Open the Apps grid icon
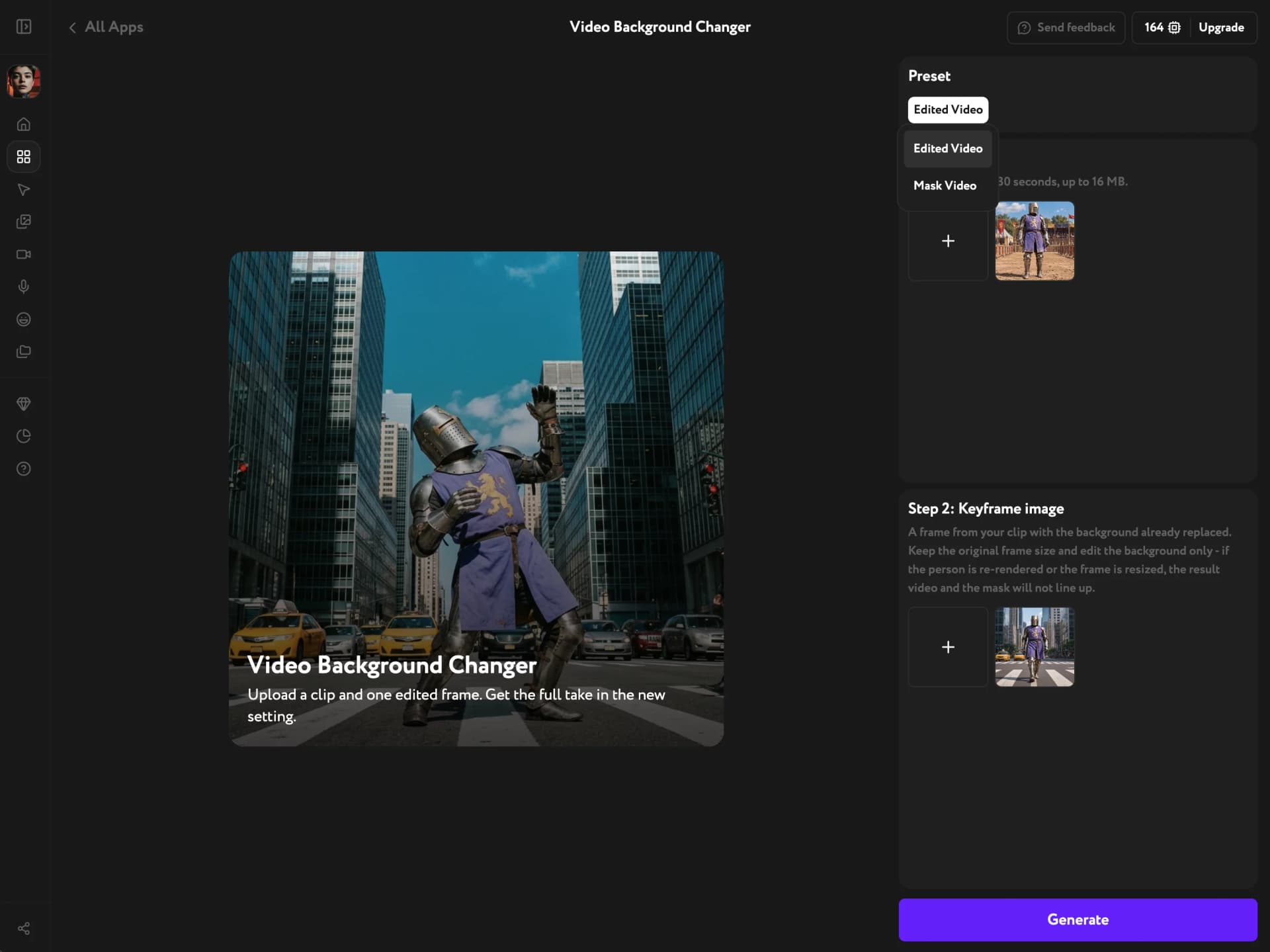The width and height of the screenshot is (1270, 952). point(24,157)
